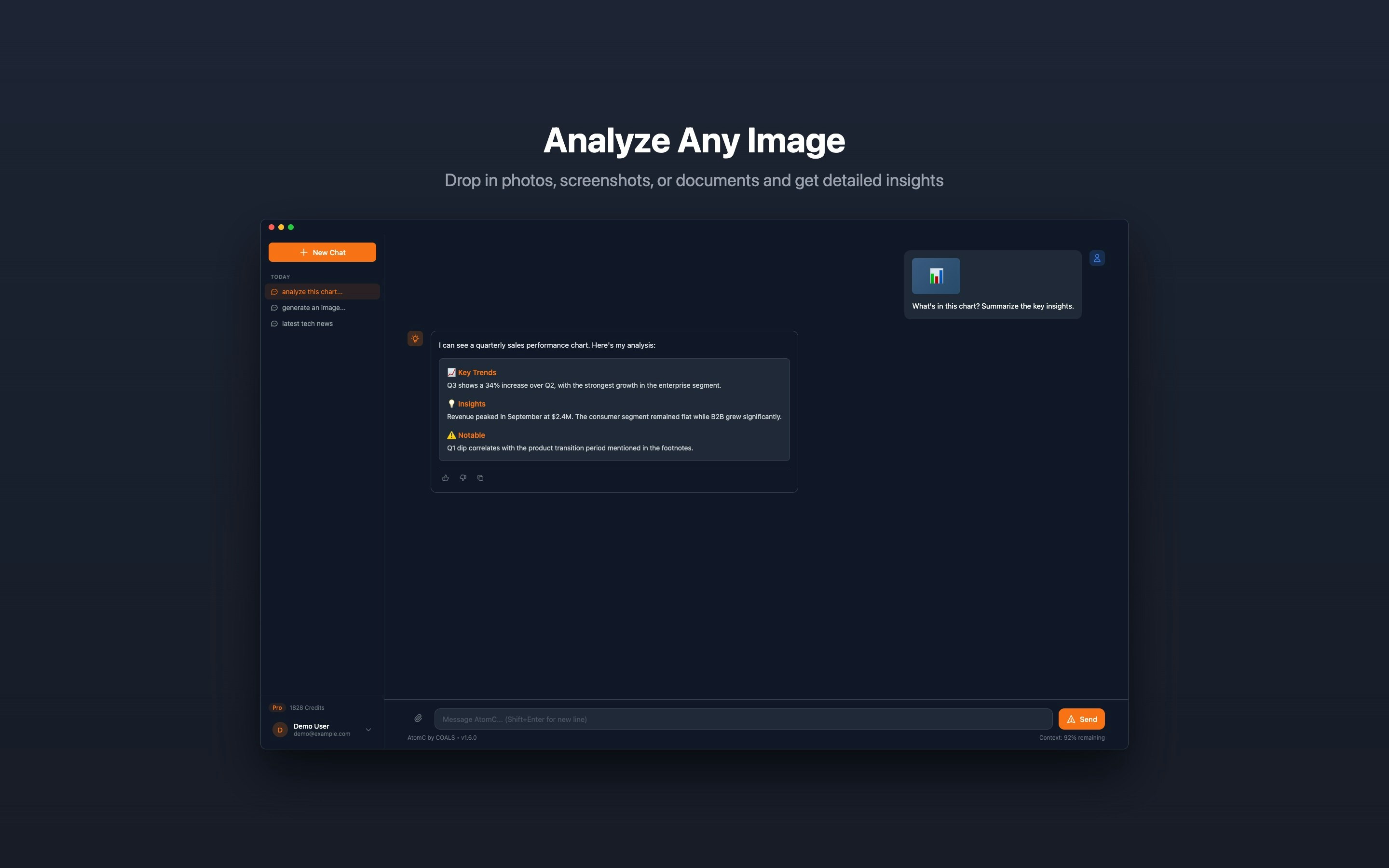Click the Pro badge in the sidebar
Screen dimensions: 1389x868
coord(277,707)
